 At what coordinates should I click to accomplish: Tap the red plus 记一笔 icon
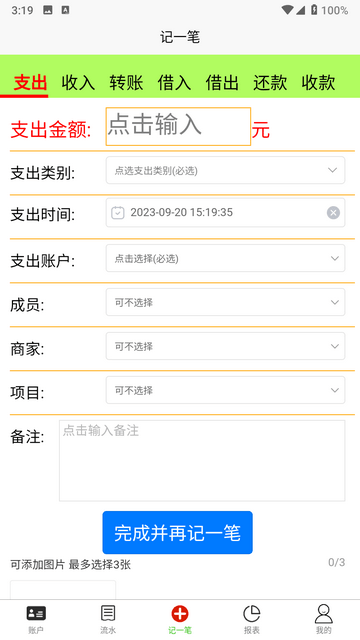[180, 613]
